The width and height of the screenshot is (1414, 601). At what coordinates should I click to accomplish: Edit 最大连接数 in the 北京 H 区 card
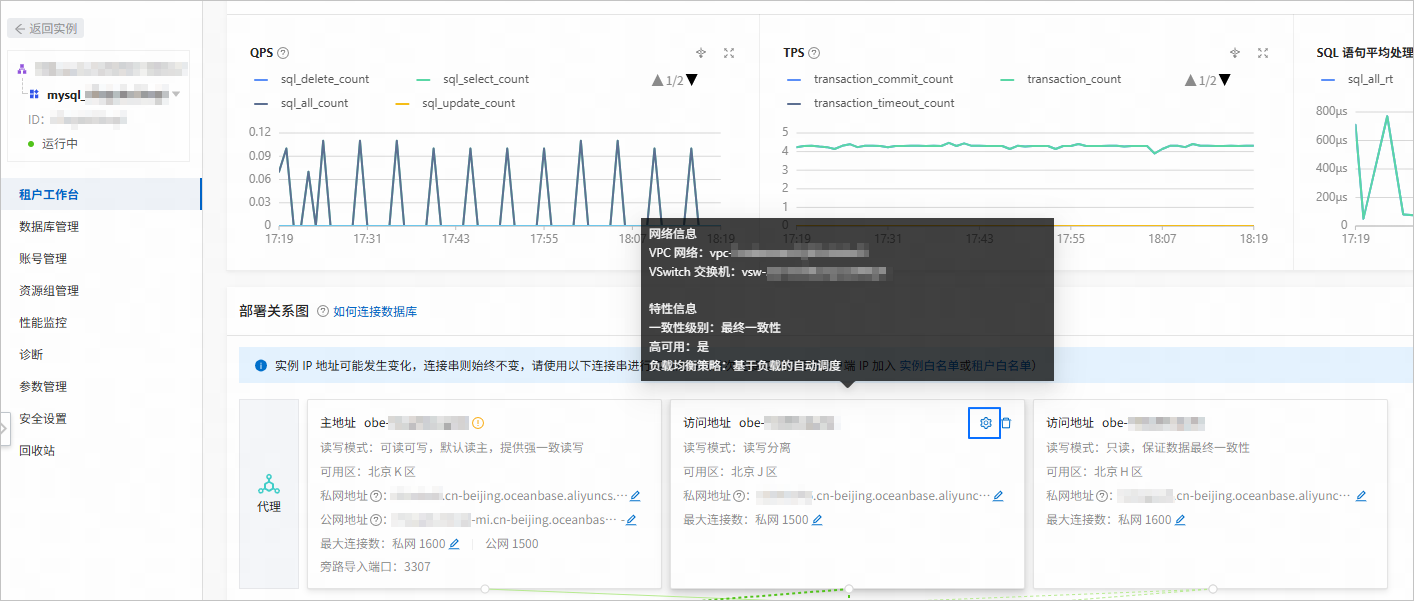[x=1181, y=519]
